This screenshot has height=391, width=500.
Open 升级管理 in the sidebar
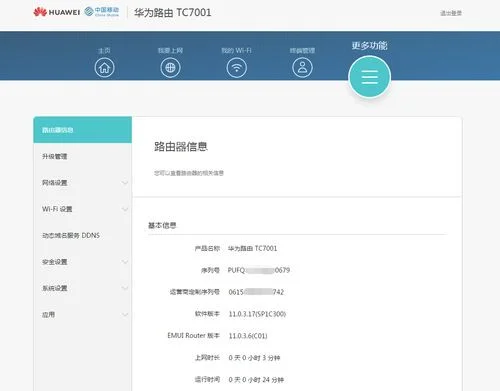coord(83,156)
